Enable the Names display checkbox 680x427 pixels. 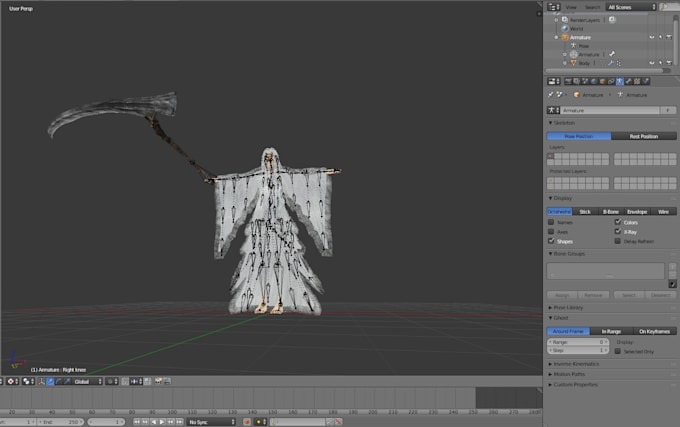click(x=552, y=222)
